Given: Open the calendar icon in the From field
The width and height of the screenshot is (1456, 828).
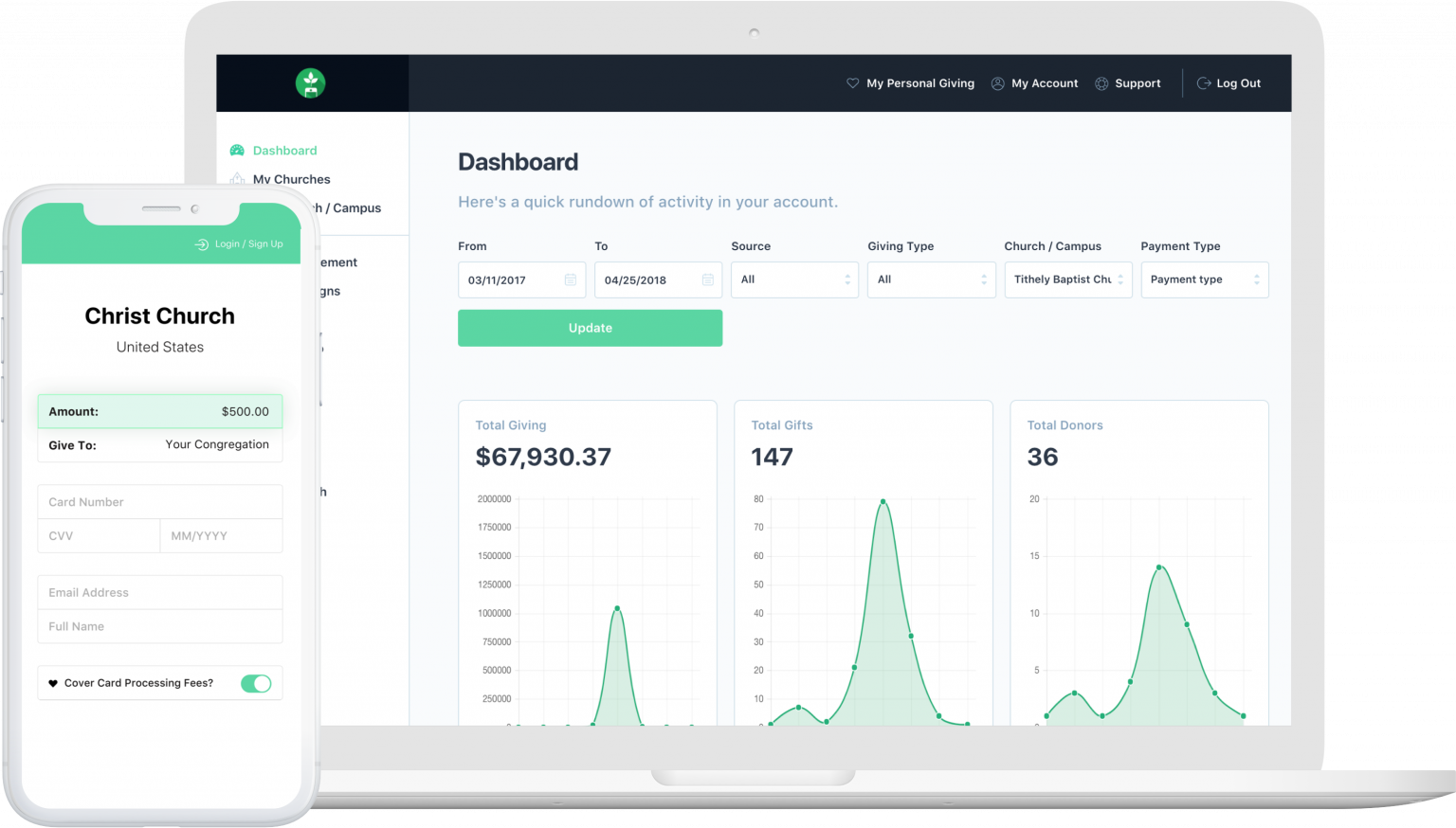Looking at the screenshot, I should pyautogui.click(x=571, y=279).
